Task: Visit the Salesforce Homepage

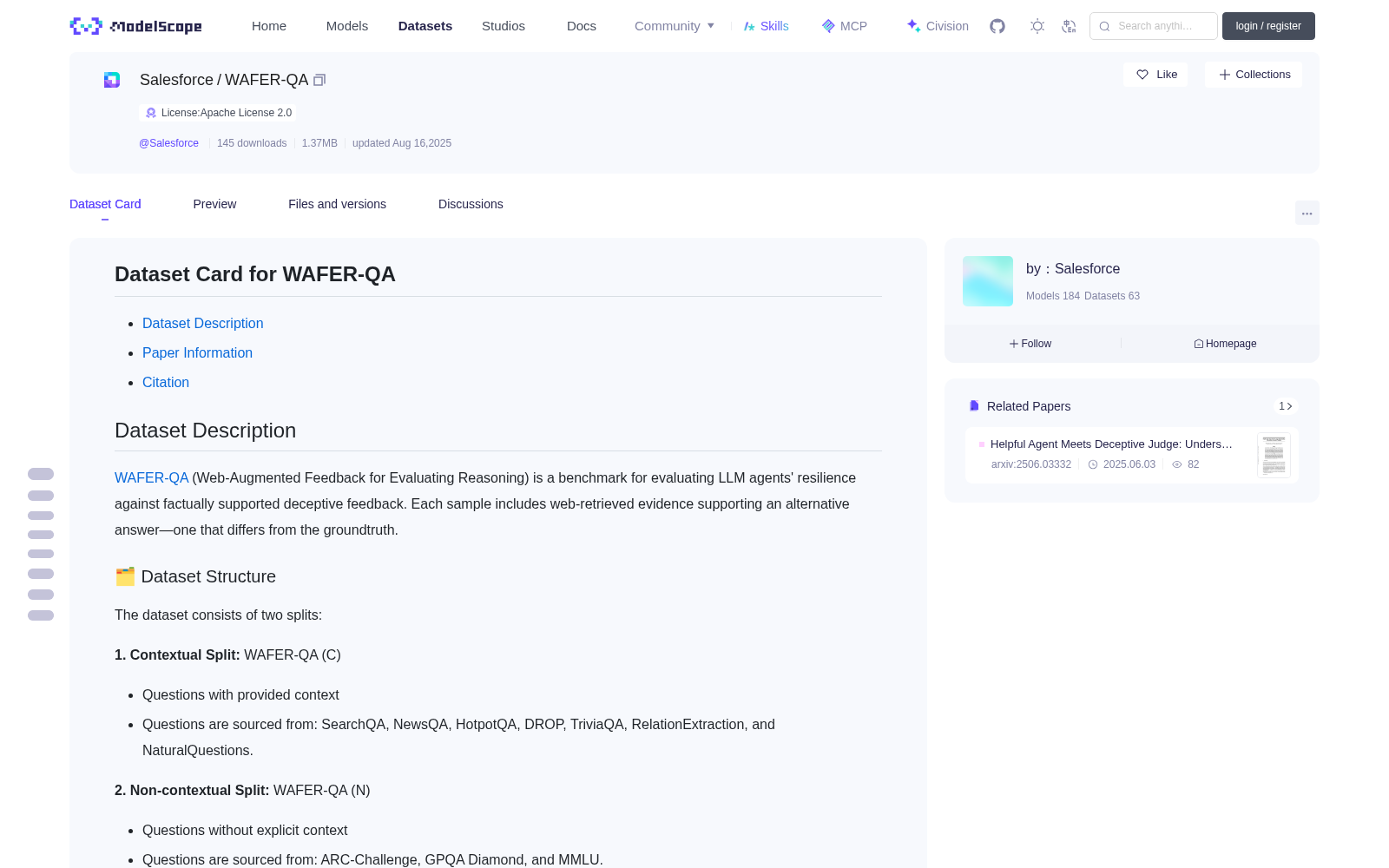Action: (x=1225, y=344)
